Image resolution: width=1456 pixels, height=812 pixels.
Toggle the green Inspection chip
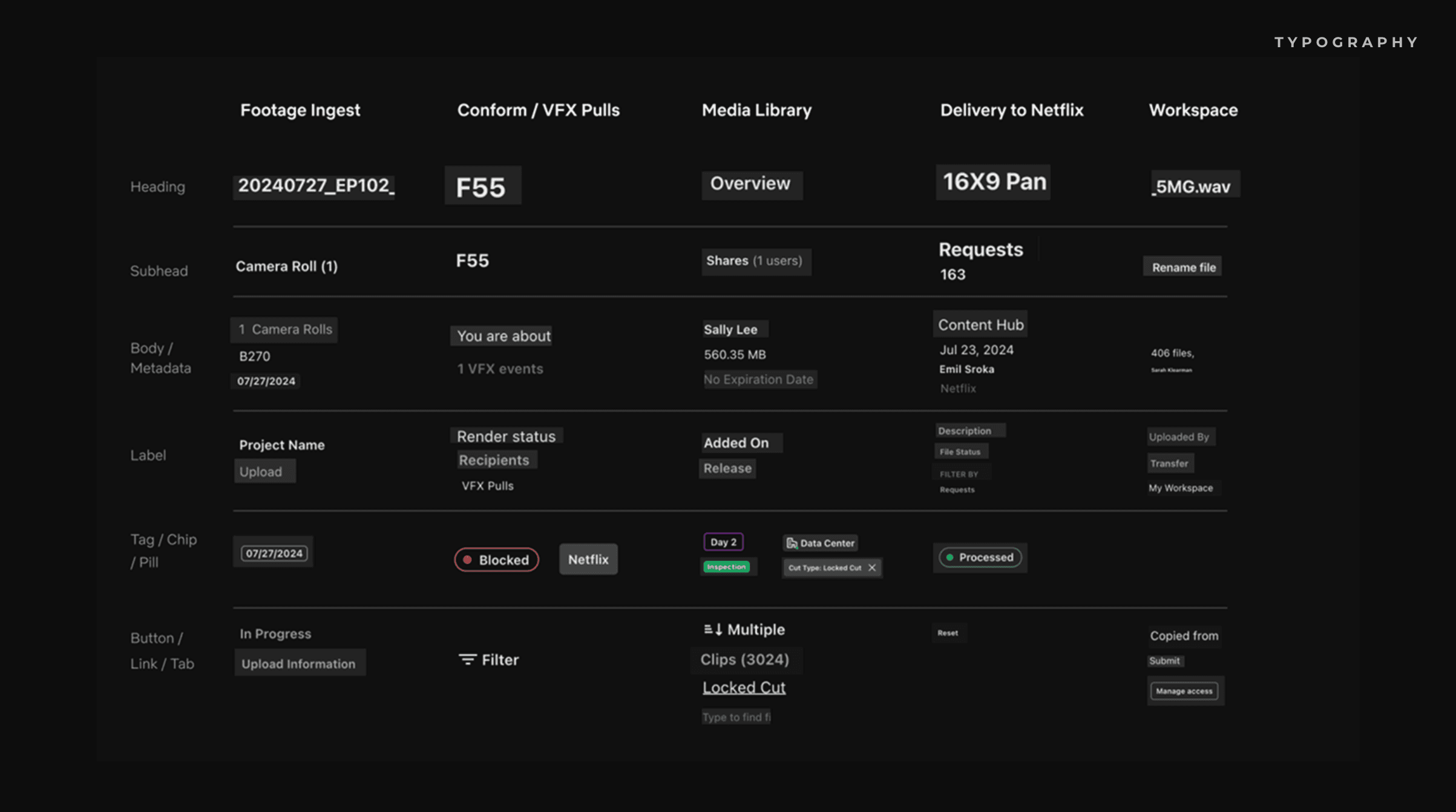point(727,566)
